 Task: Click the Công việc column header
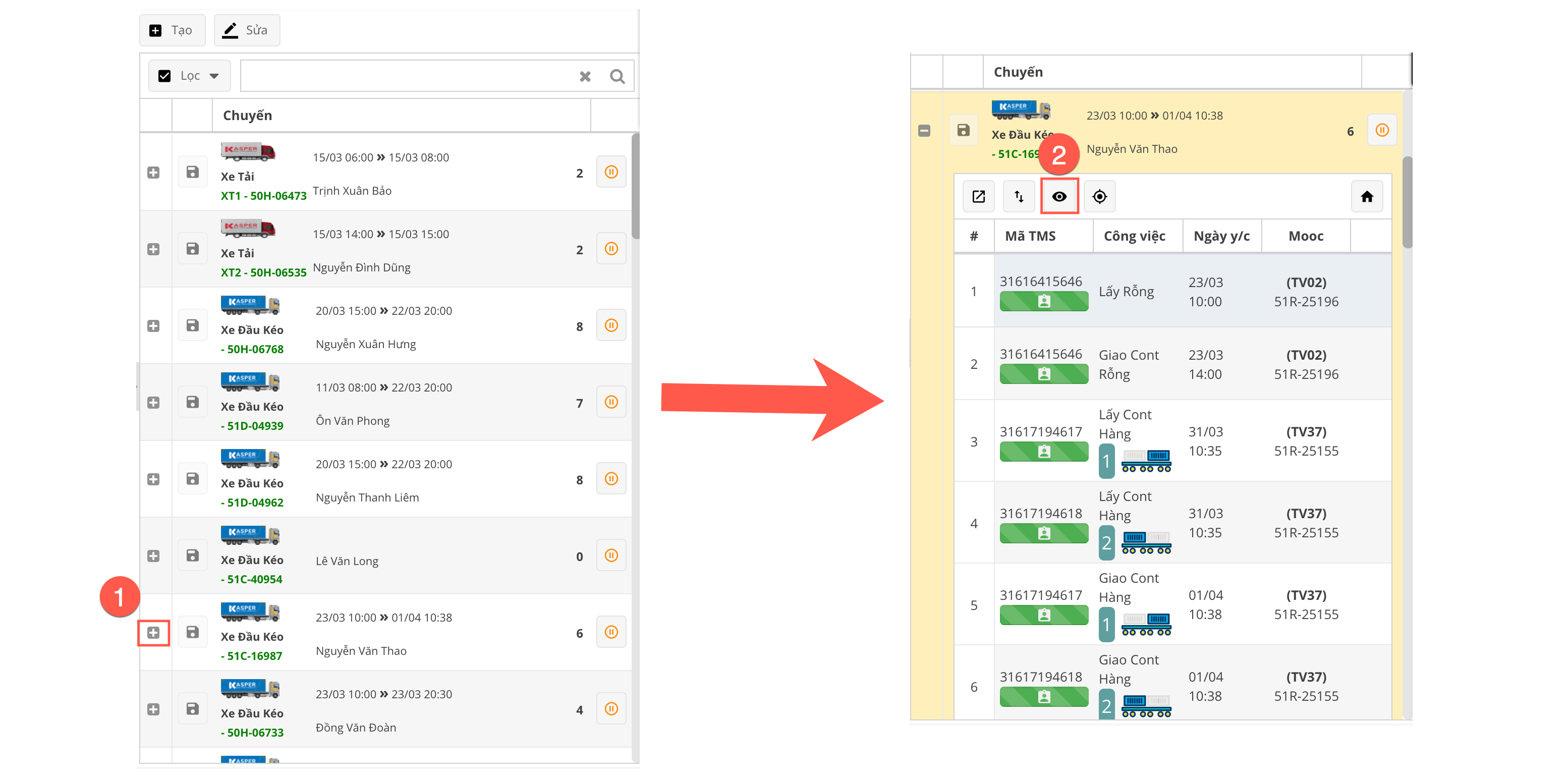point(1134,236)
